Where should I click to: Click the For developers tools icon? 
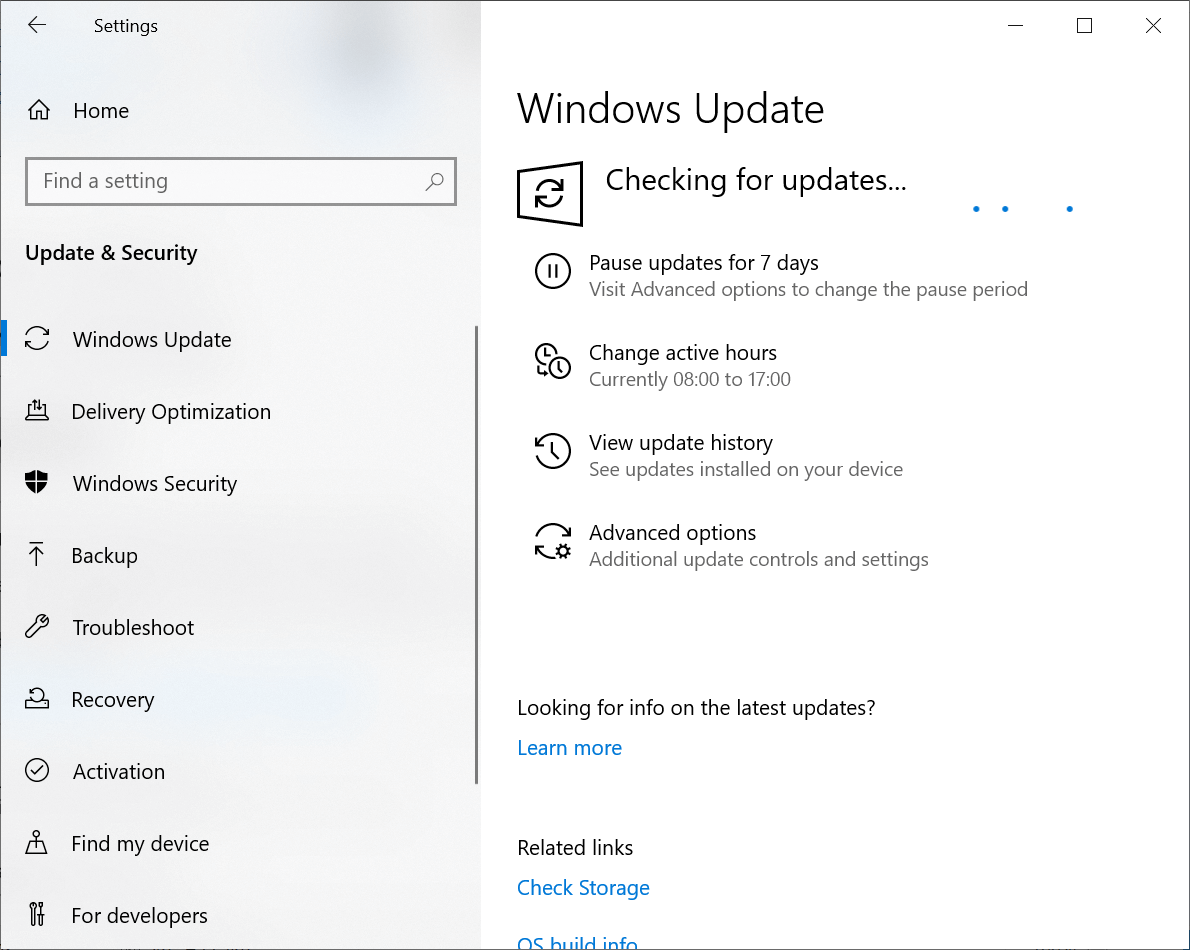36,914
